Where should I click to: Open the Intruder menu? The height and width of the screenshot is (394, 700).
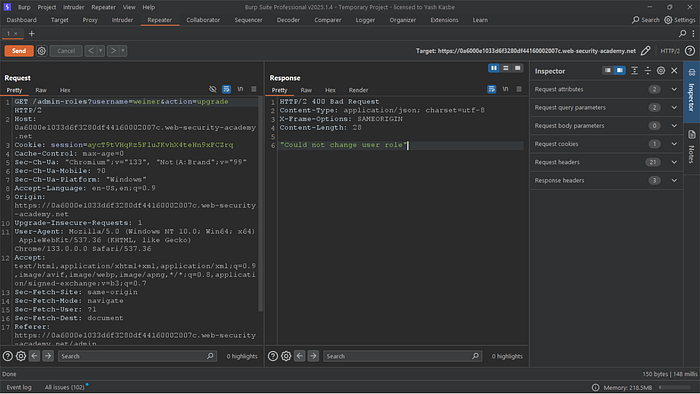coord(73,7)
